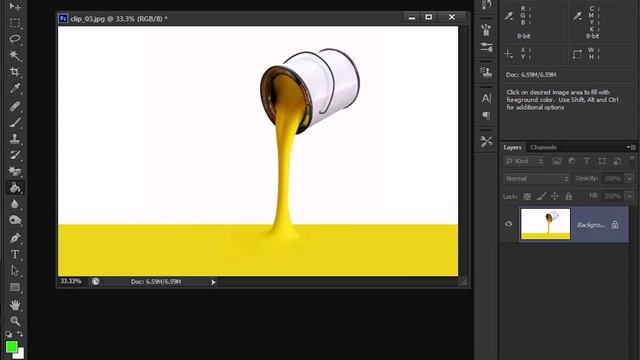Toggle lock all
This screenshot has width=640, height=360.
coord(569,196)
